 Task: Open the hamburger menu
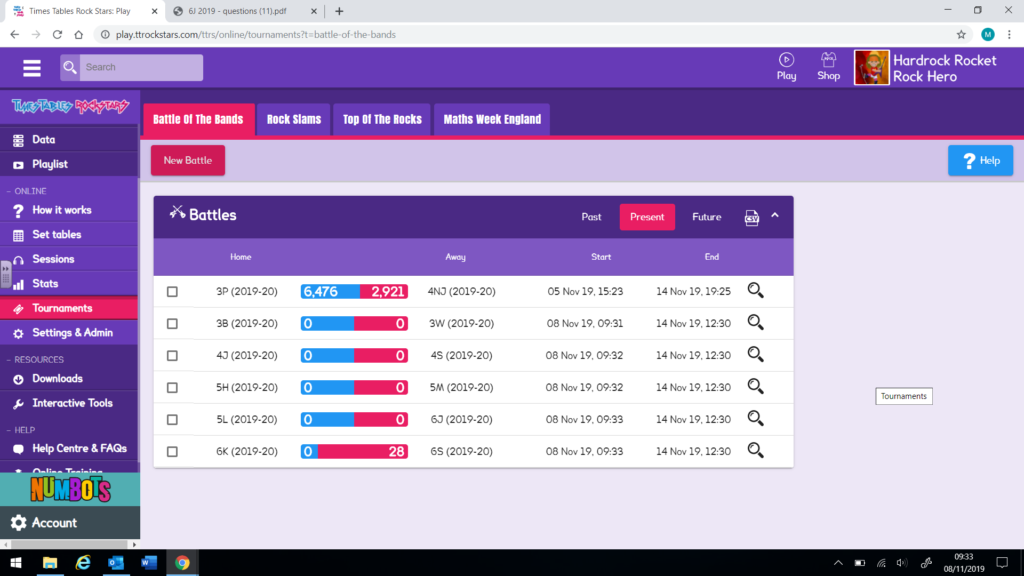coord(31,67)
